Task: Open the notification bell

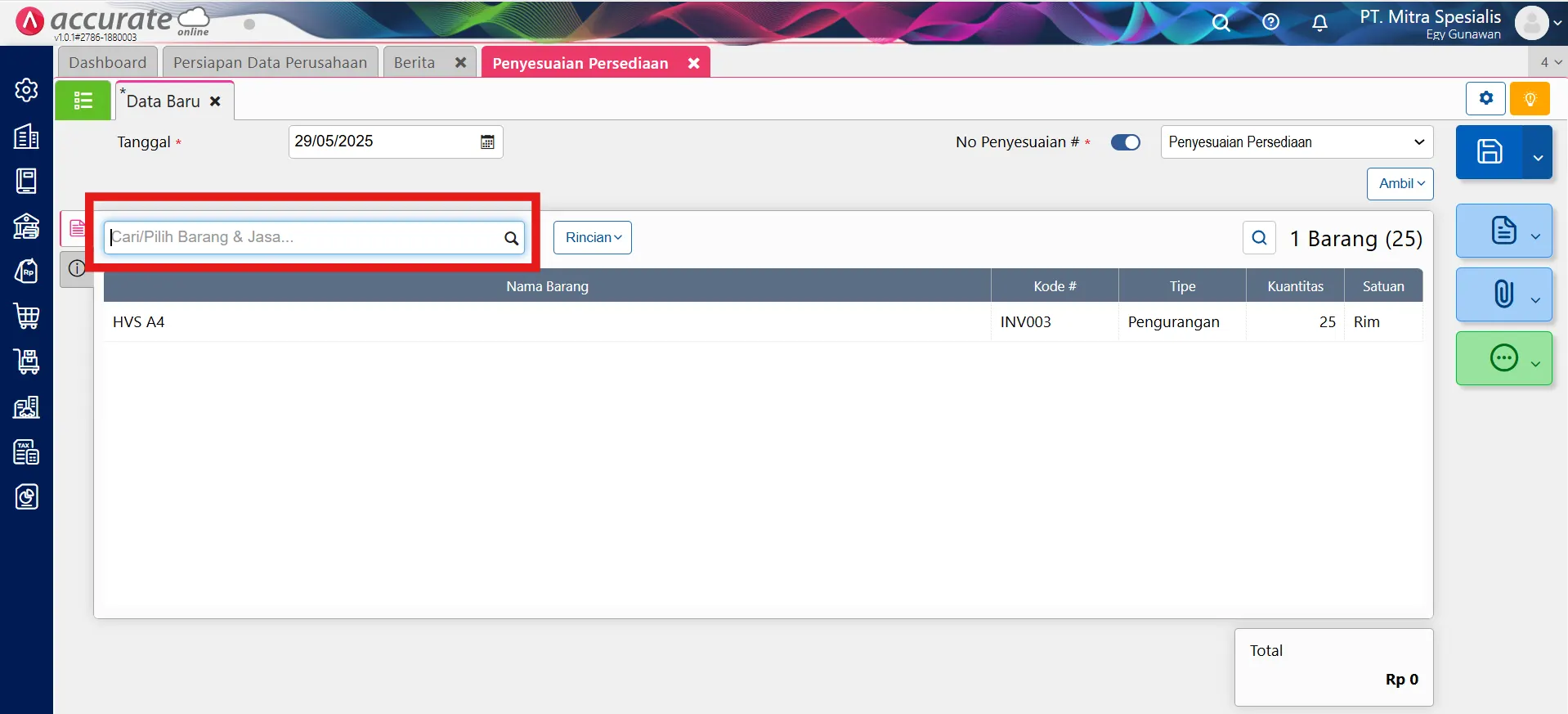Action: click(x=1319, y=23)
